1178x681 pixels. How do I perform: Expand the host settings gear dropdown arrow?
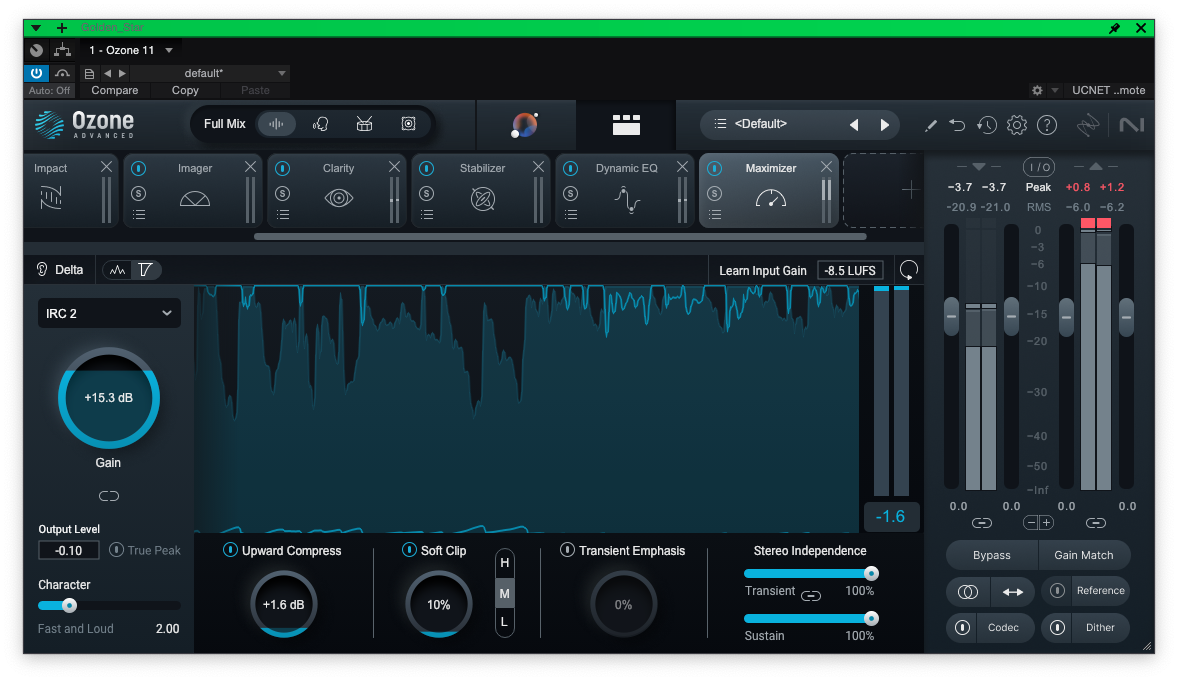tap(1055, 90)
